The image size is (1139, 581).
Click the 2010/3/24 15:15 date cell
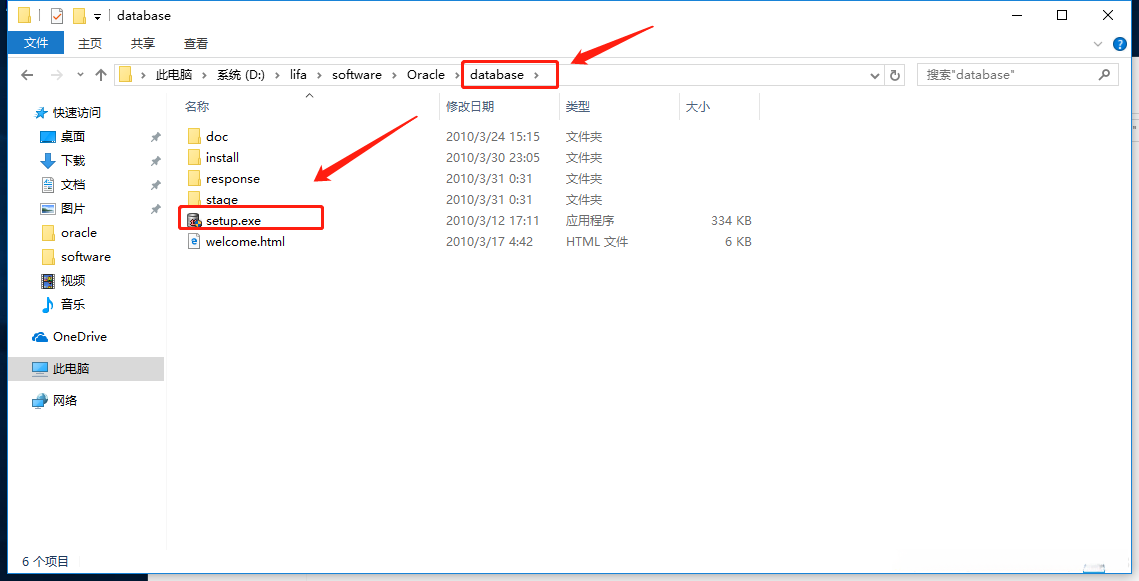493,137
